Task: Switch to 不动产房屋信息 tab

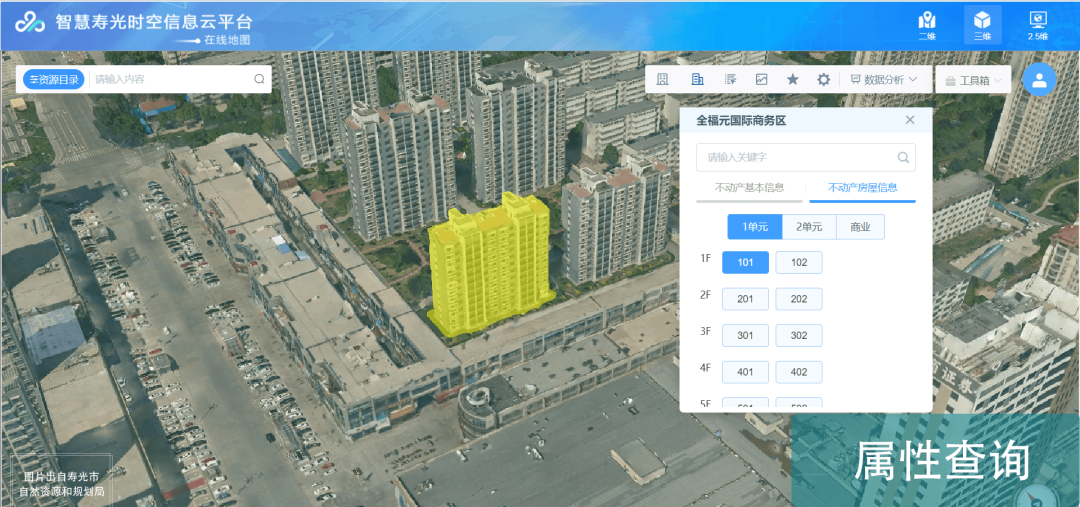Action: (862, 187)
